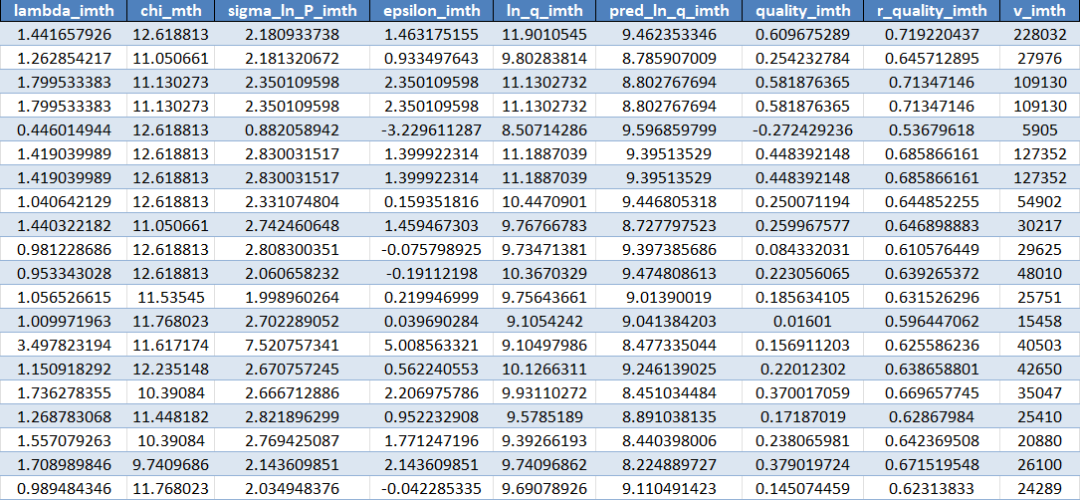
Task: Select lambda cell 0.989484346
Action: [63, 486]
